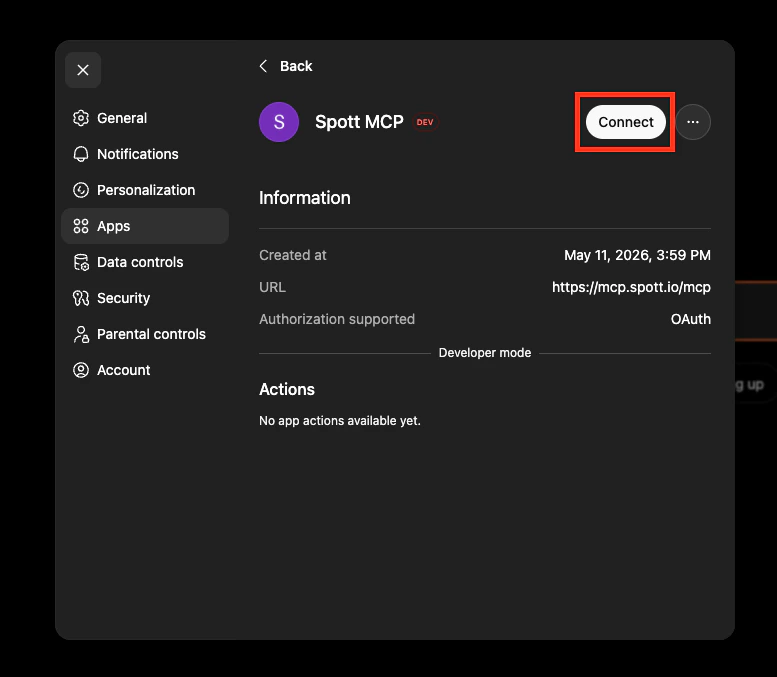Screen dimensions: 777x677
Task: Click the Developer mode label
Action: point(485,353)
